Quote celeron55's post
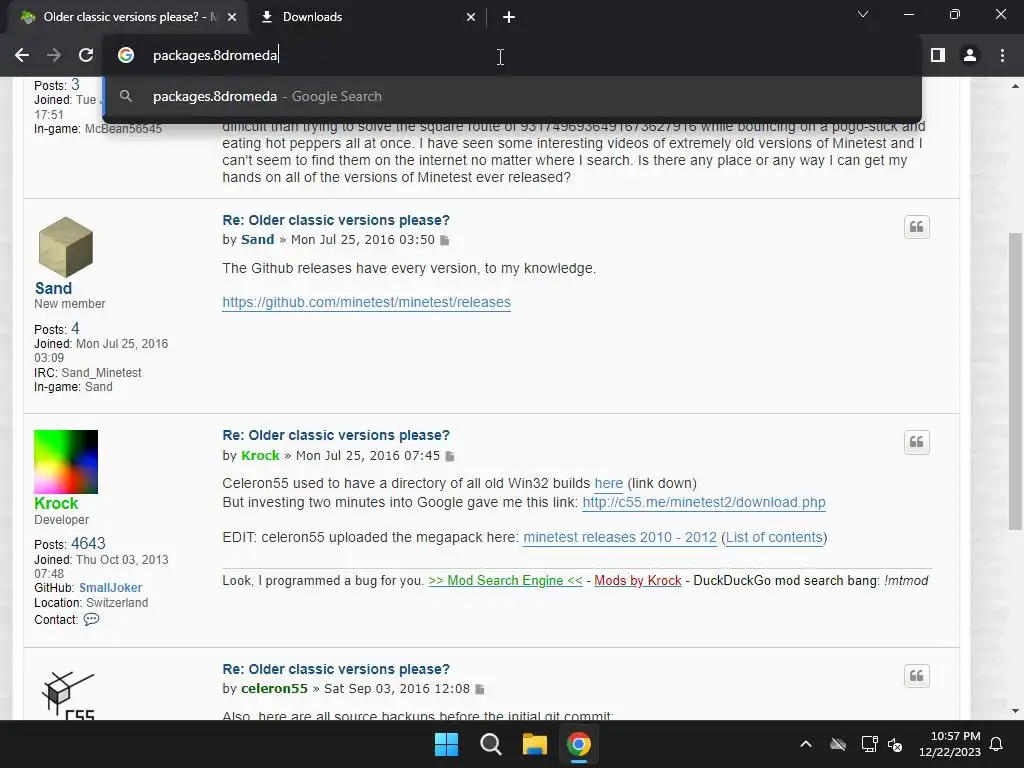This screenshot has height=768, width=1024. [917, 676]
